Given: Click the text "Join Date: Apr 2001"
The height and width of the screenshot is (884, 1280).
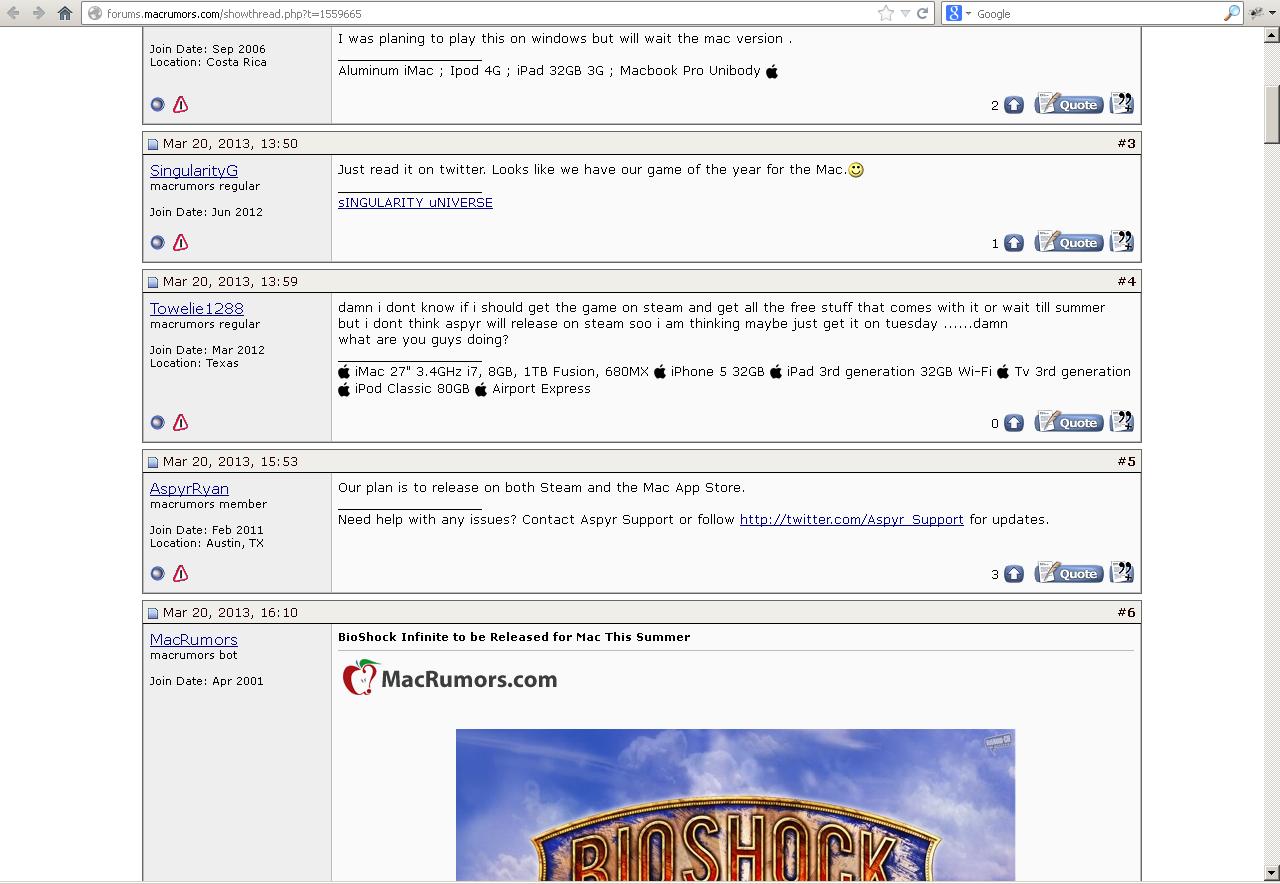Looking at the screenshot, I should (x=207, y=681).
